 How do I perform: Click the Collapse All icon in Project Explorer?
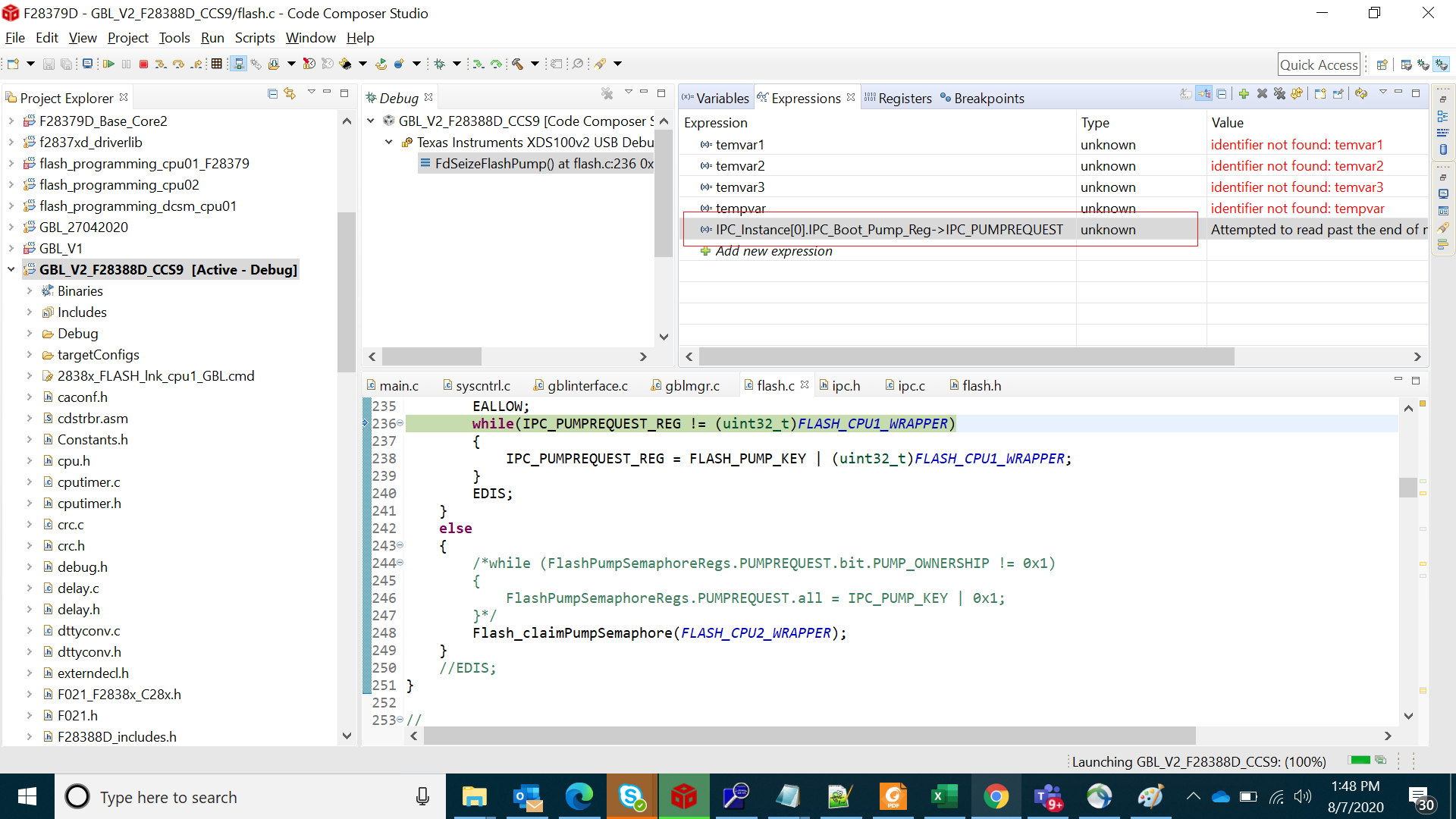point(272,94)
